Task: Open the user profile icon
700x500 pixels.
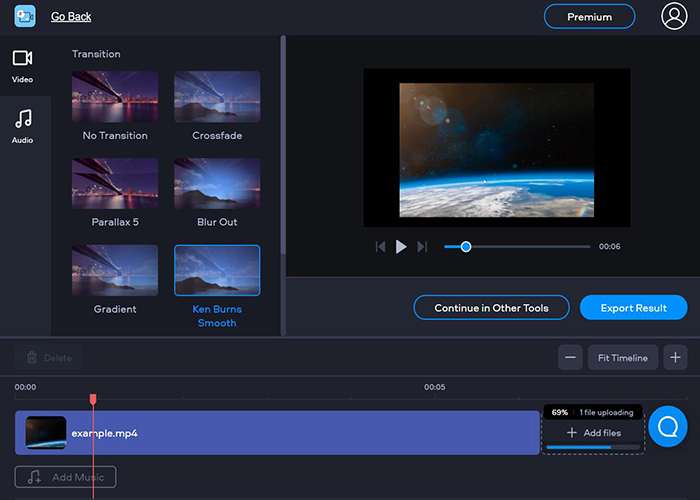Action: [674, 16]
